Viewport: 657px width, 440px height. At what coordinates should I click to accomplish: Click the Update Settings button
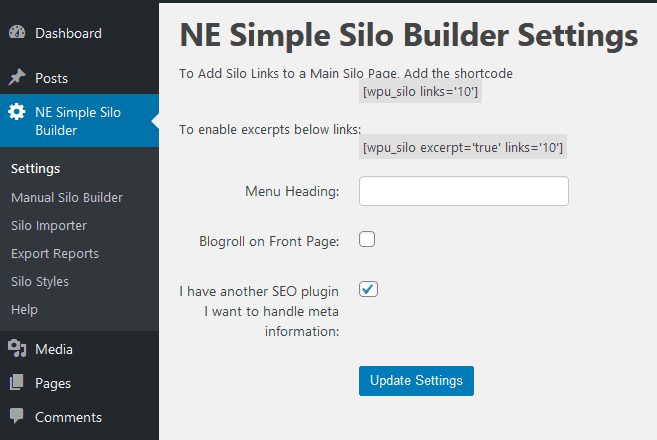[x=416, y=380]
